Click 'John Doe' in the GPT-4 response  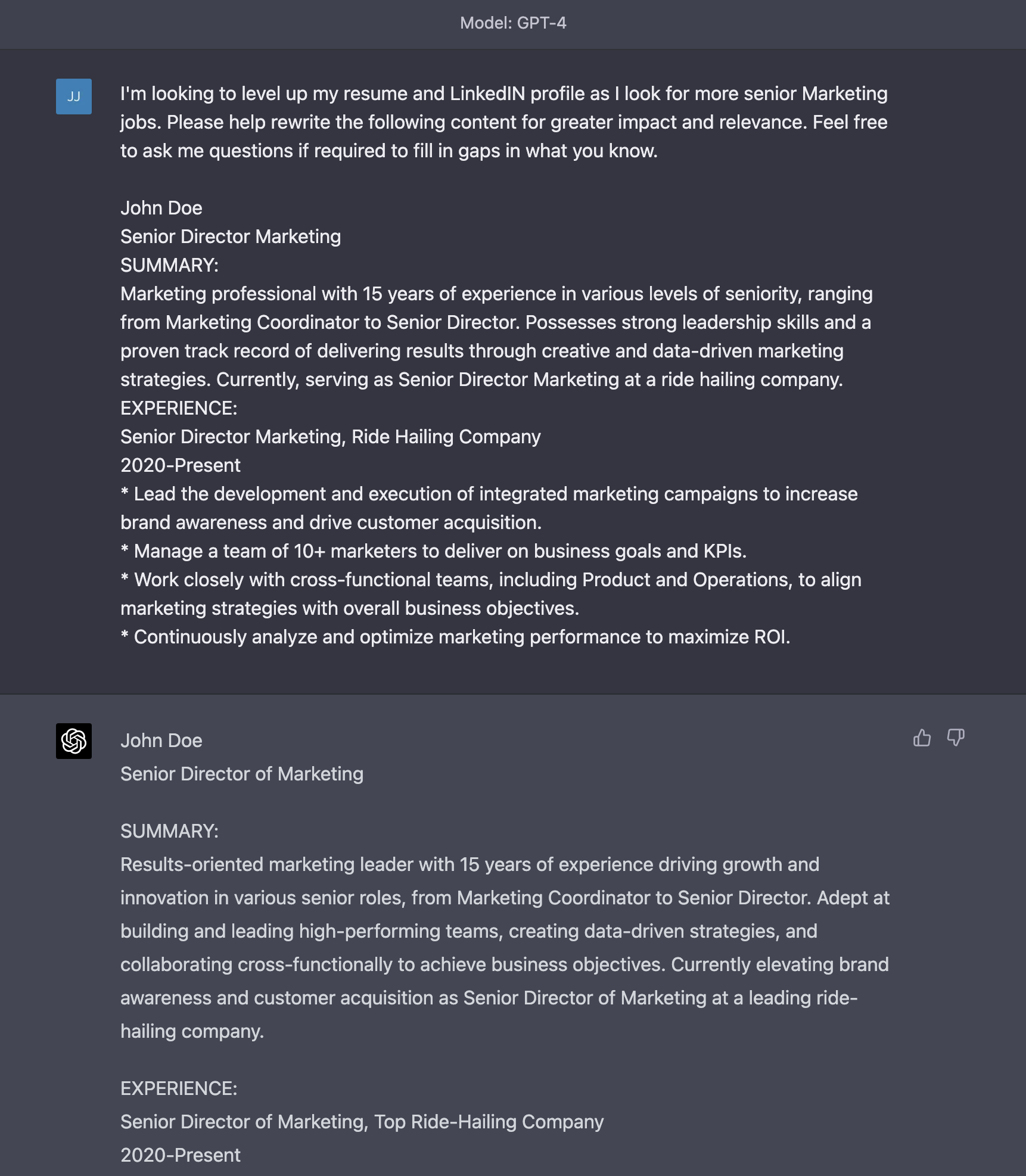pos(161,741)
